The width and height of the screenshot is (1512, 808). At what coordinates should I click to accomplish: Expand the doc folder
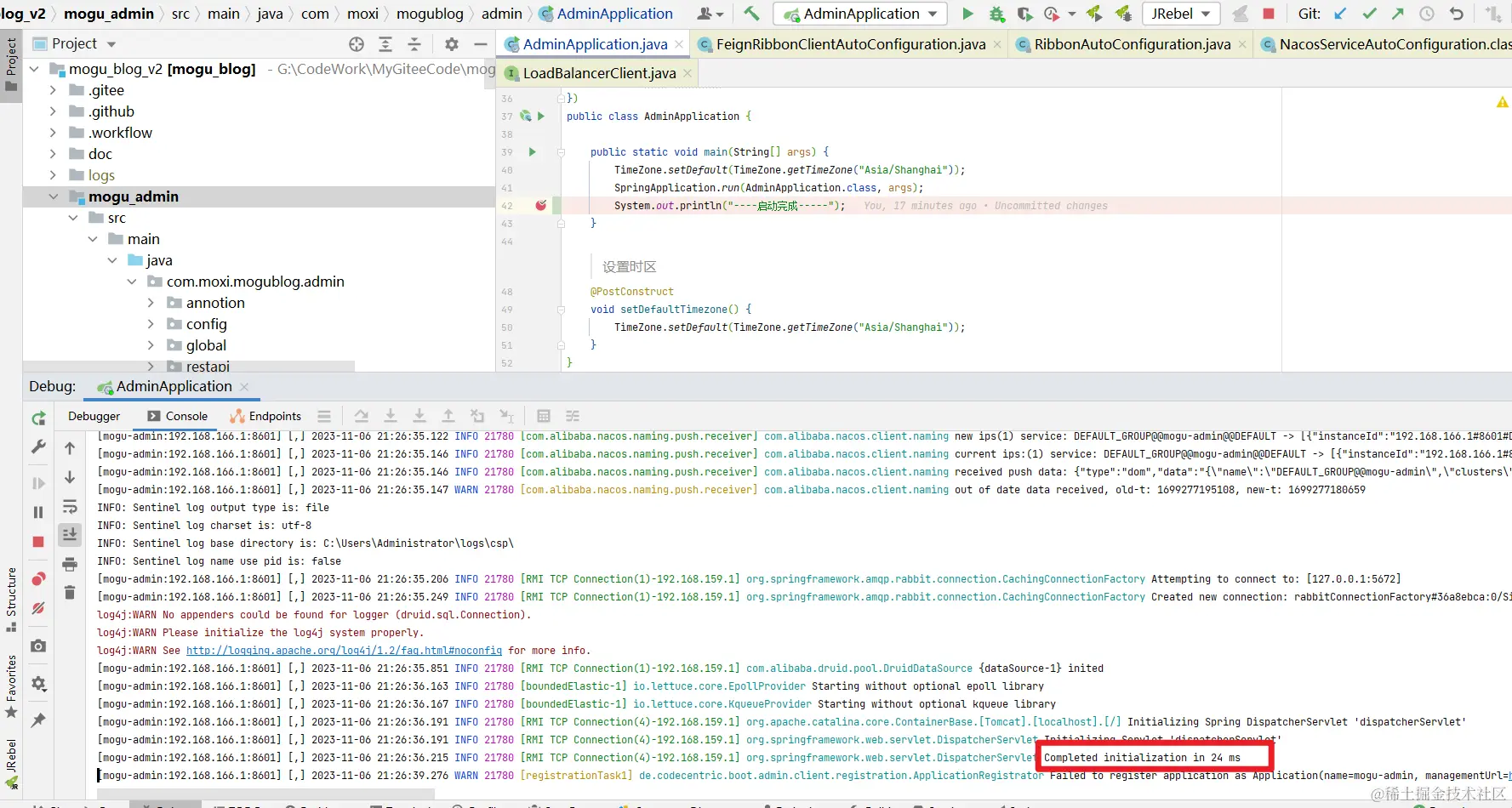pyautogui.click(x=53, y=154)
